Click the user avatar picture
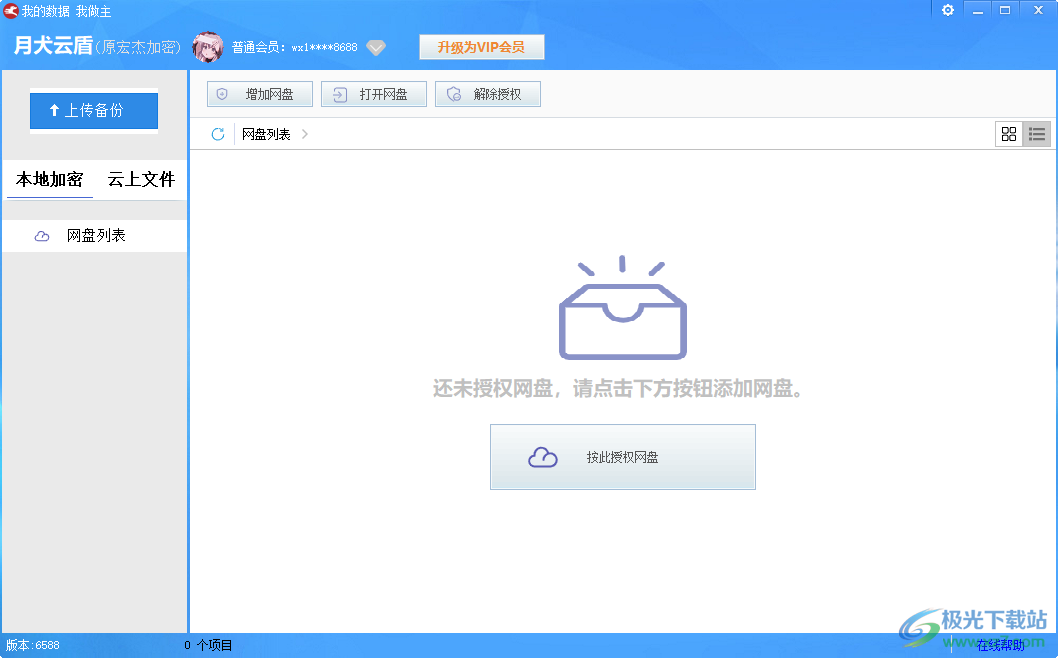Viewport: 1058px width, 658px height. [208, 47]
